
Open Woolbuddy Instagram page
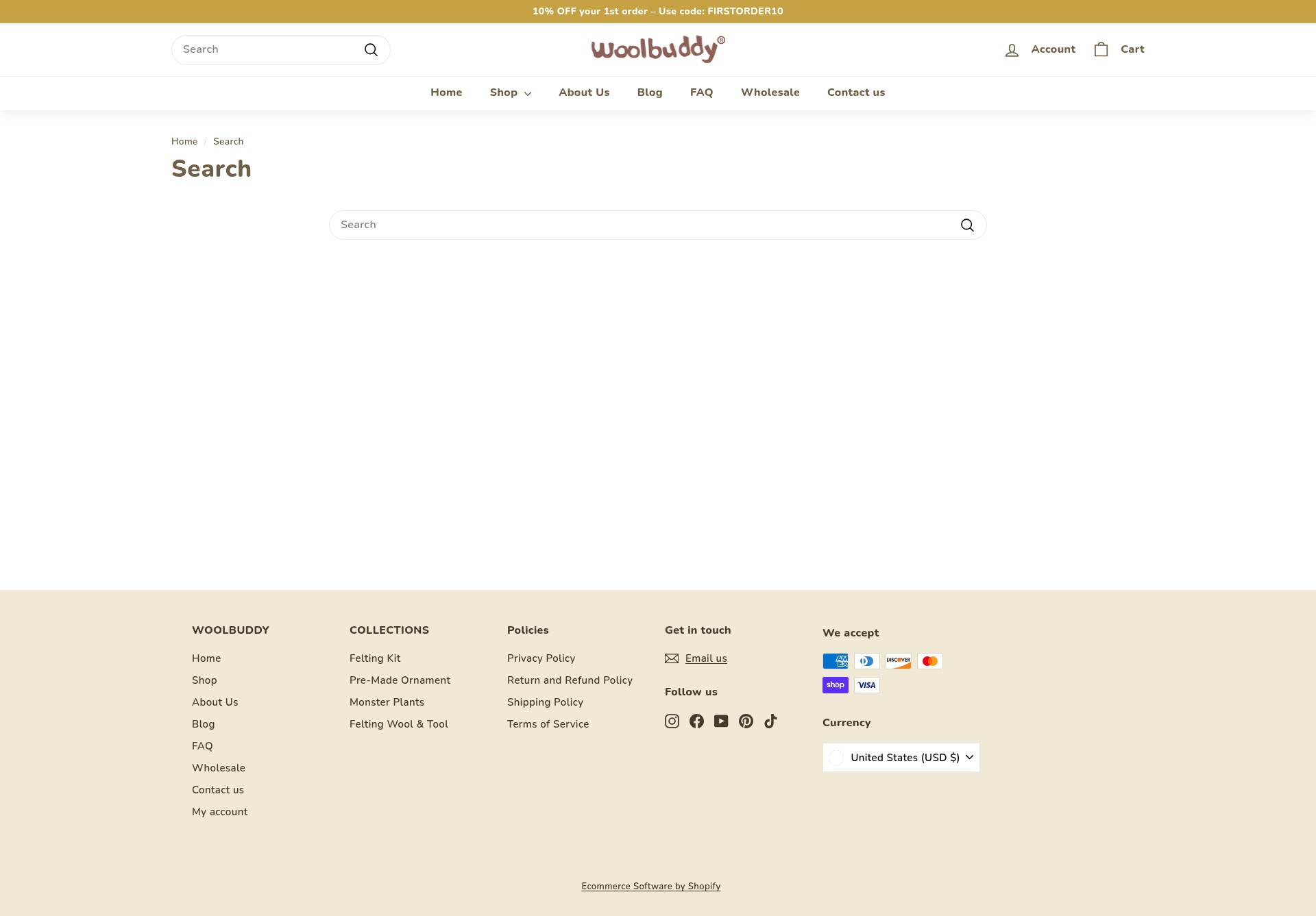tap(672, 721)
